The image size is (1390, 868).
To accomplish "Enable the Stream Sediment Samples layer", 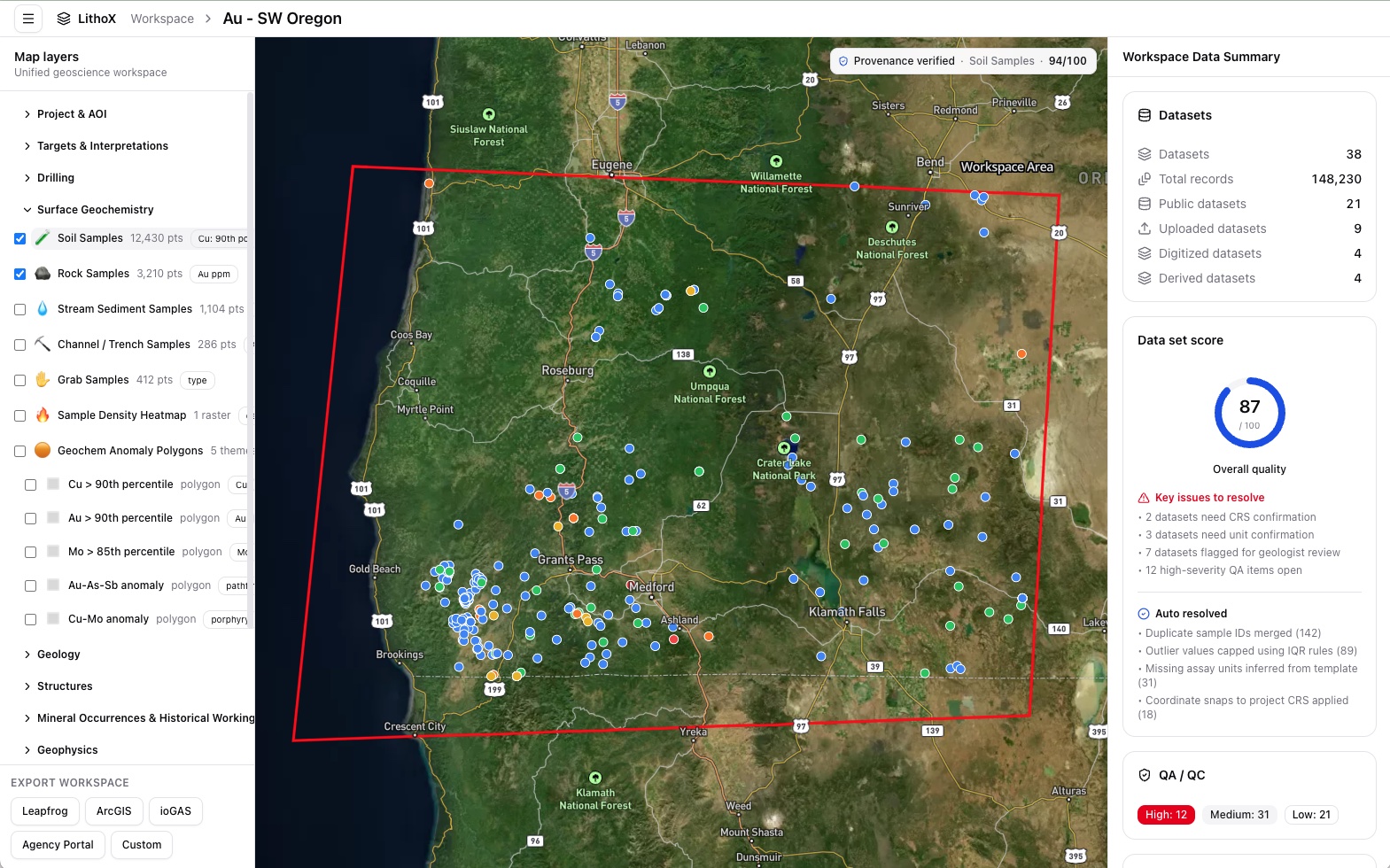I will coord(19,309).
